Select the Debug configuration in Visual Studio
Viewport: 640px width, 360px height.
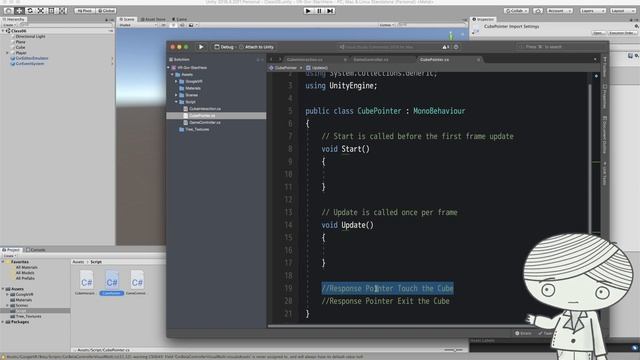224,47
